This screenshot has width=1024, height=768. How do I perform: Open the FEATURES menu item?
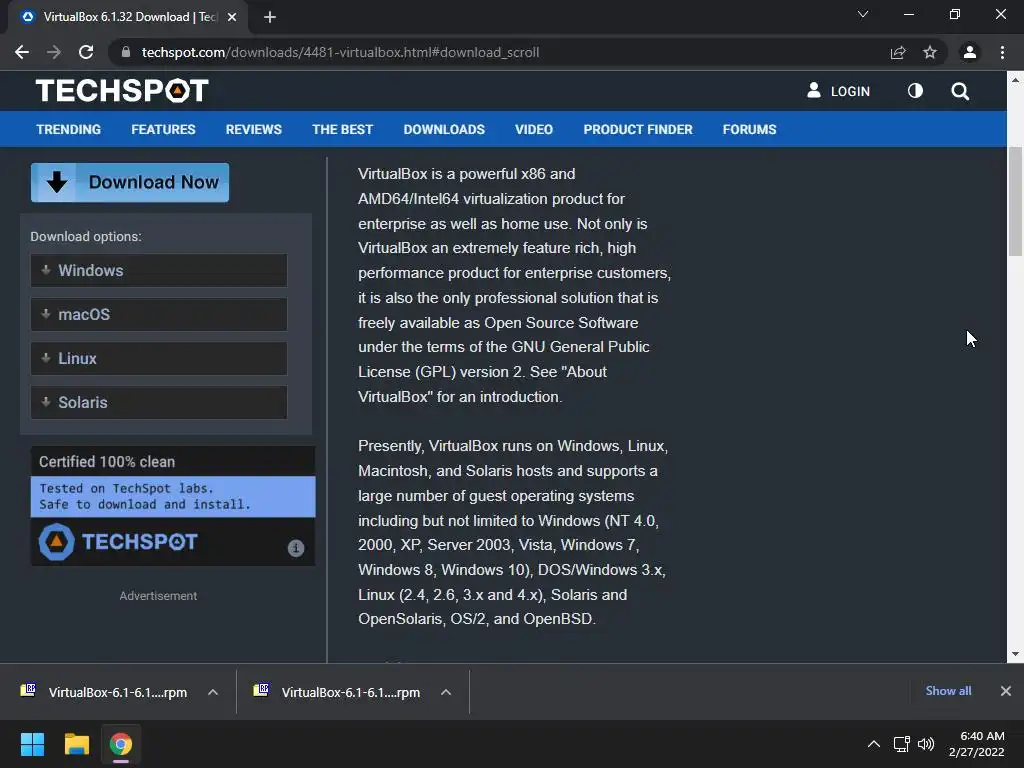(163, 129)
